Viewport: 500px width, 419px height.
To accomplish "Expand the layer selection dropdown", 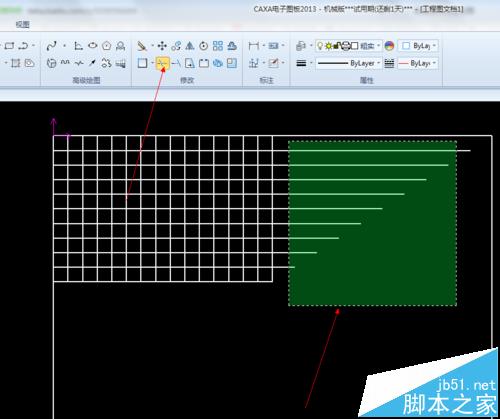I will coord(378,46).
